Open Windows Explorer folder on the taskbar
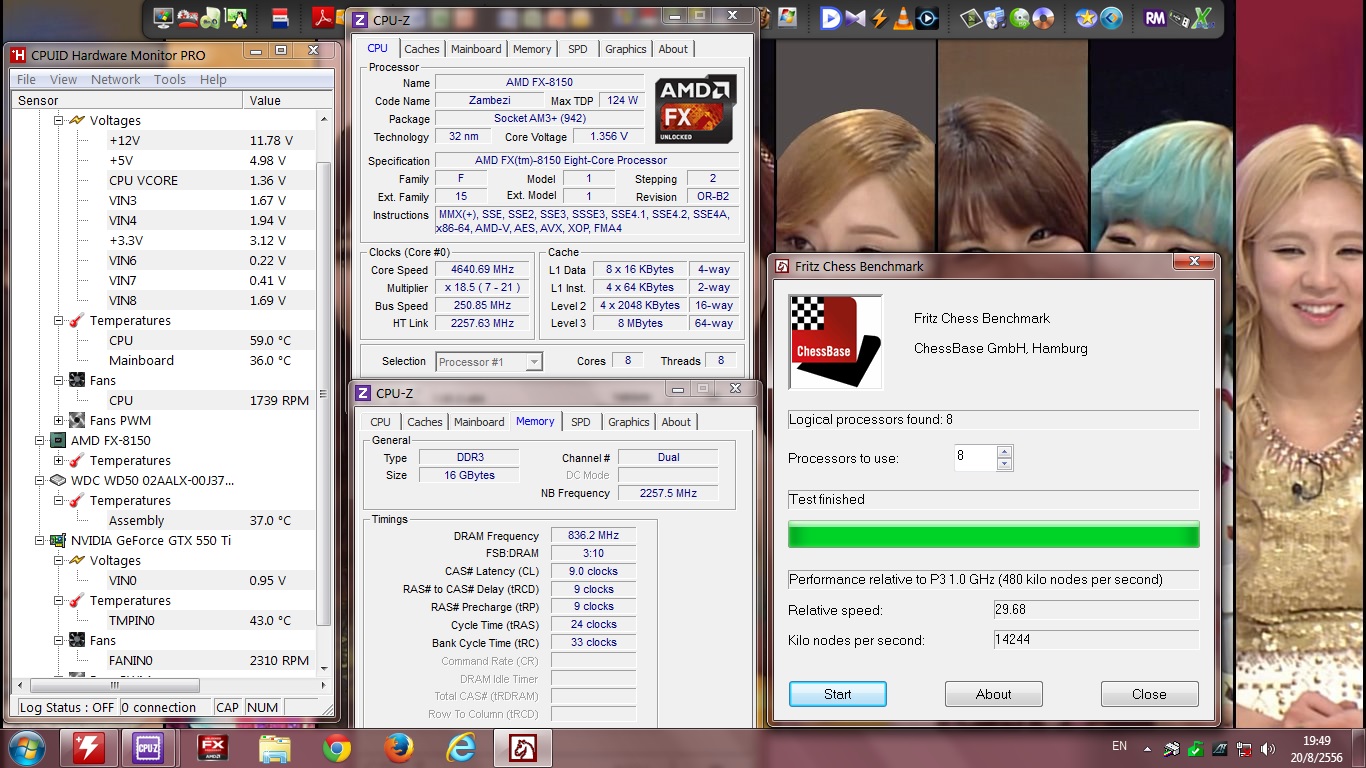The width and height of the screenshot is (1366, 768). pyautogui.click(x=274, y=747)
